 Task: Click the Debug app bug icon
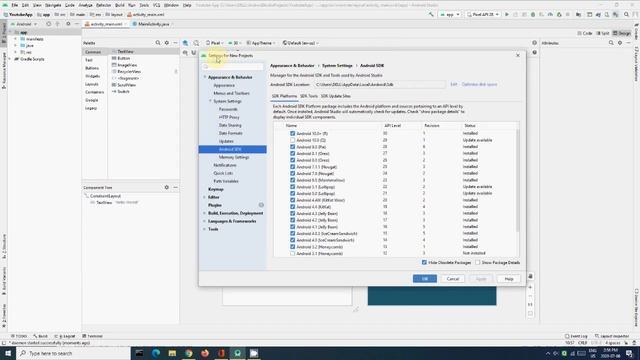(x=533, y=14)
